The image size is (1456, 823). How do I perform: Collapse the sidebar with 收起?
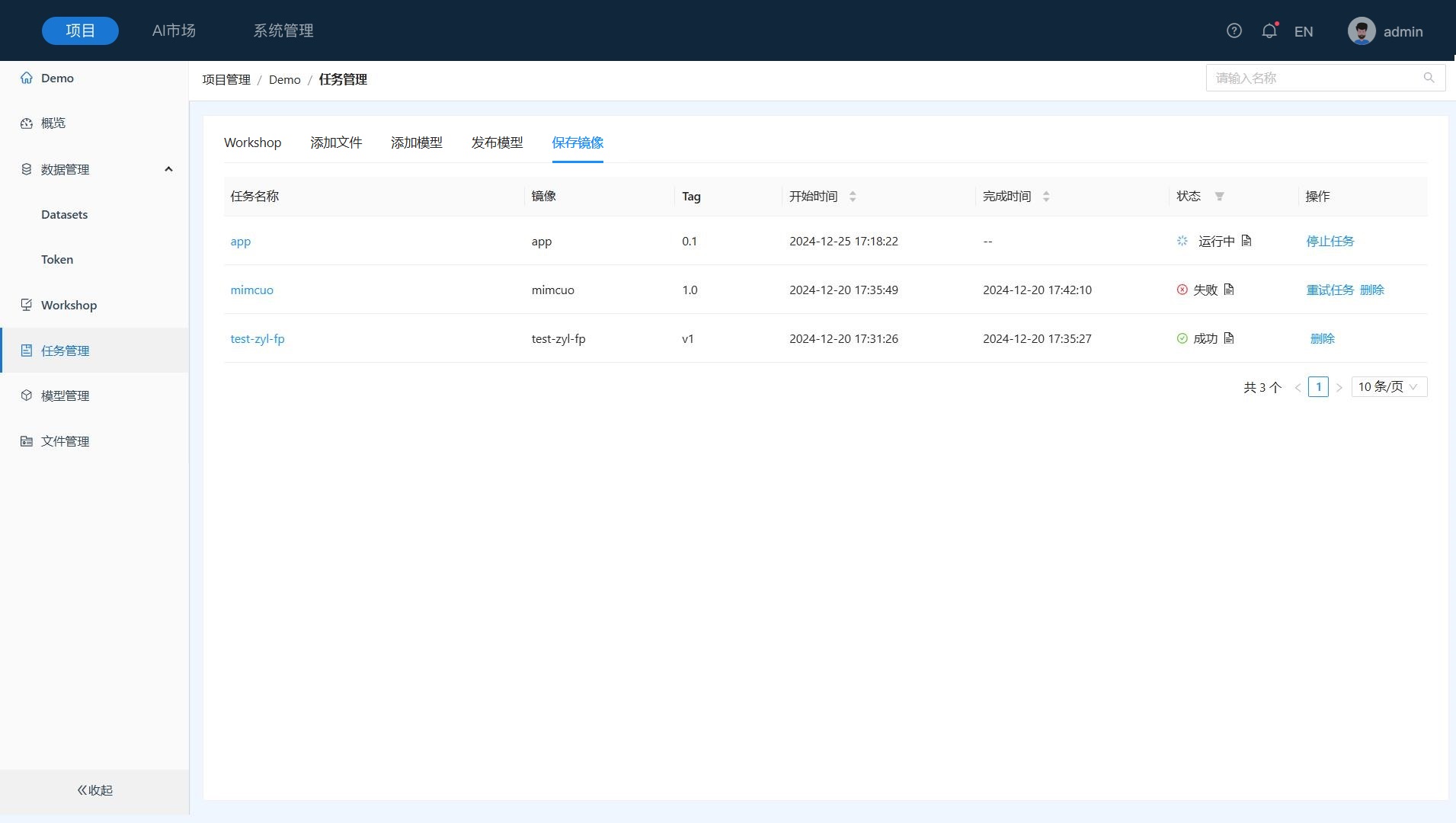[94, 790]
